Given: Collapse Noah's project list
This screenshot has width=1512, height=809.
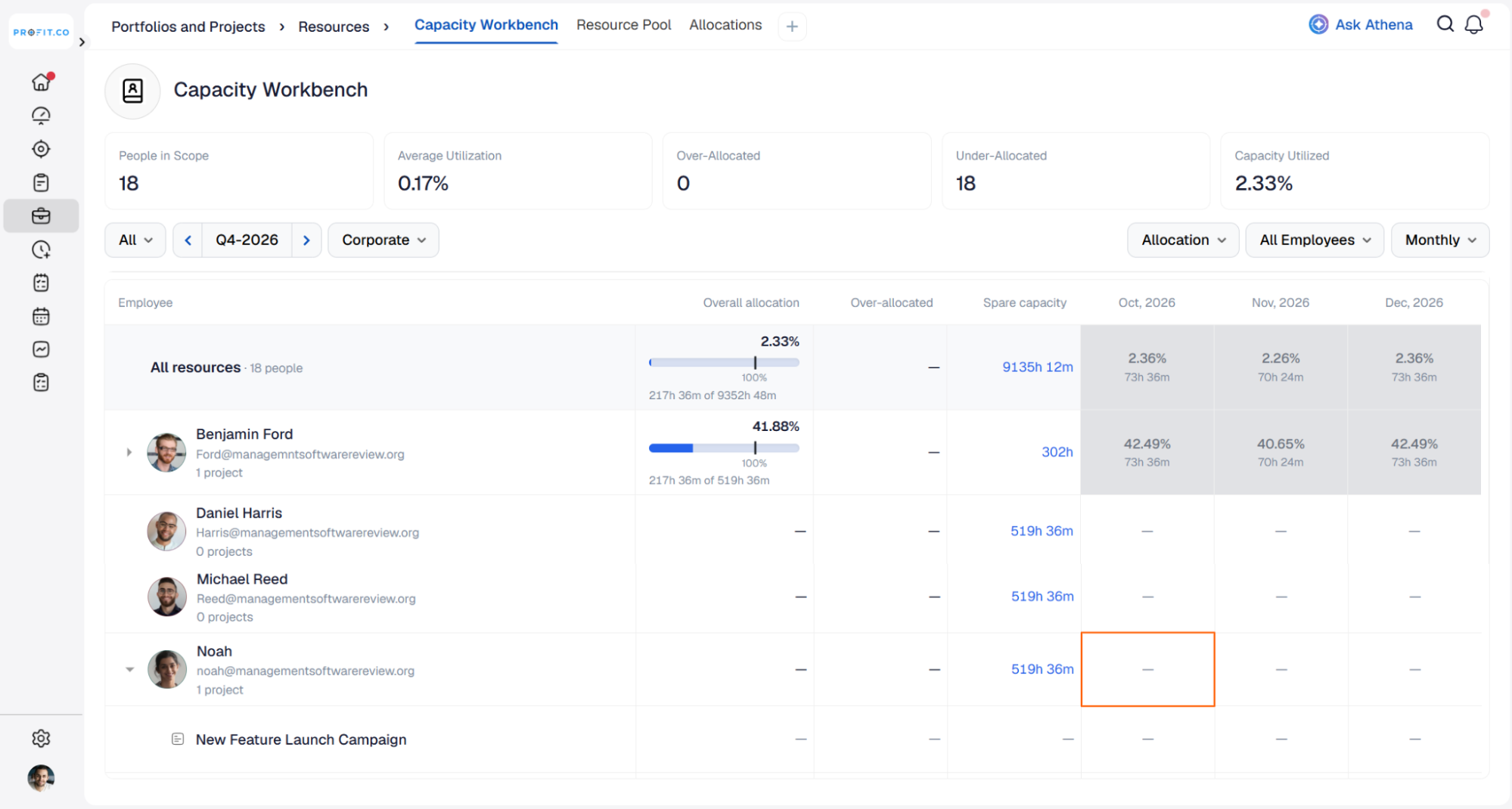Looking at the screenshot, I should click(129, 669).
